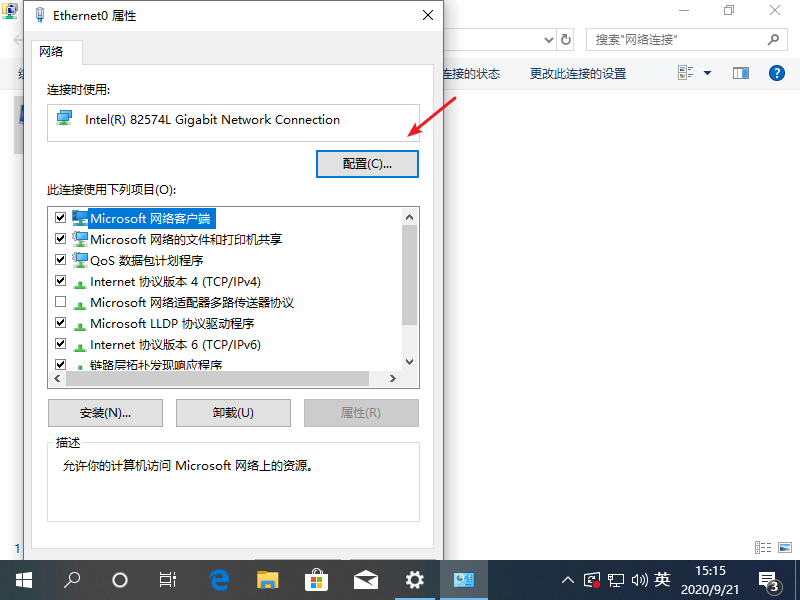Screen dimensions: 800x600
Task: Click the network tray icon
Action: point(616,580)
